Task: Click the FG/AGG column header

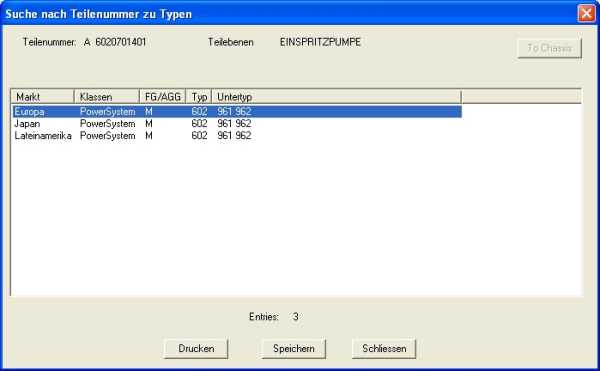Action: [163, 97]
